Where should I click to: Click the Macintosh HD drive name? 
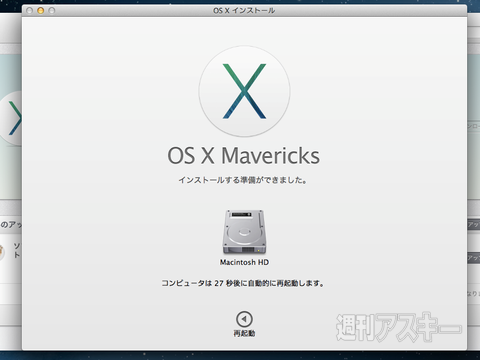coord(244,262)
